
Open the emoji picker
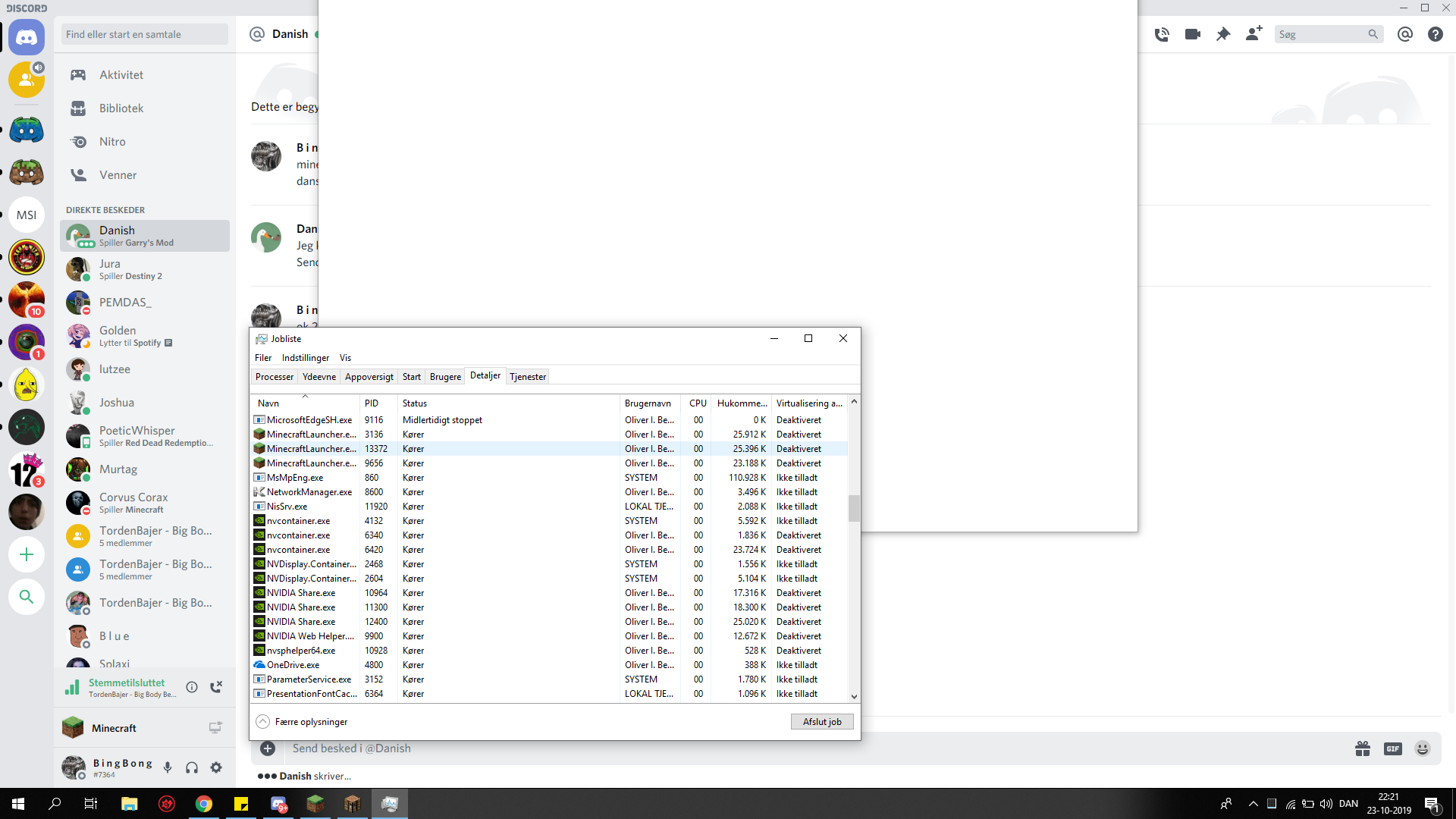(1423, 748)
